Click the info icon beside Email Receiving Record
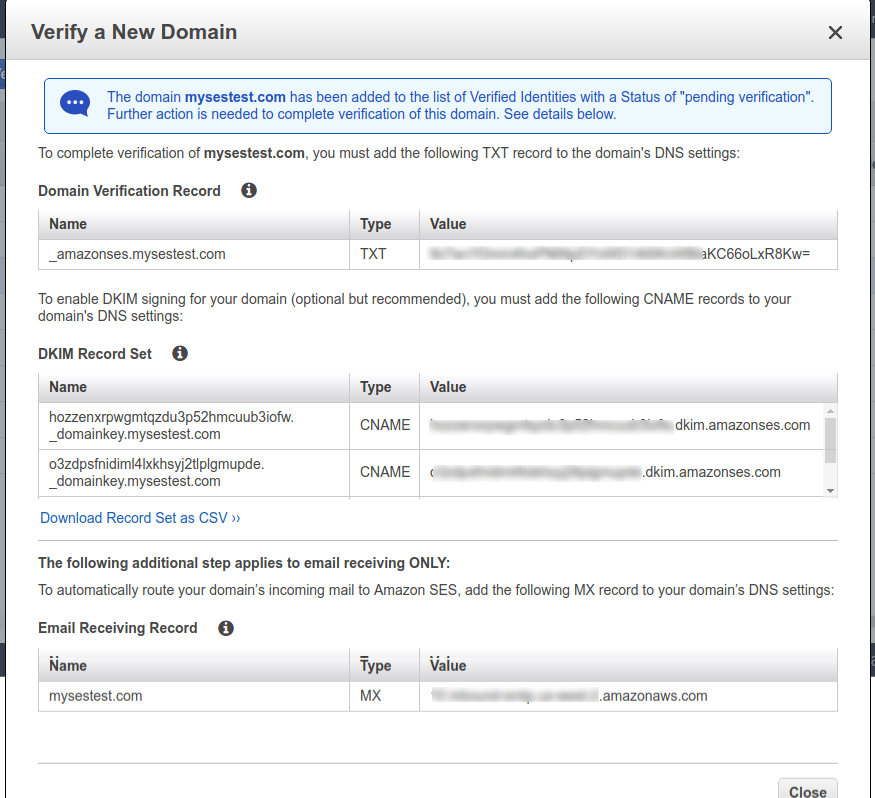Viewport: 875px width, 798px height. (x=225, y=627)
